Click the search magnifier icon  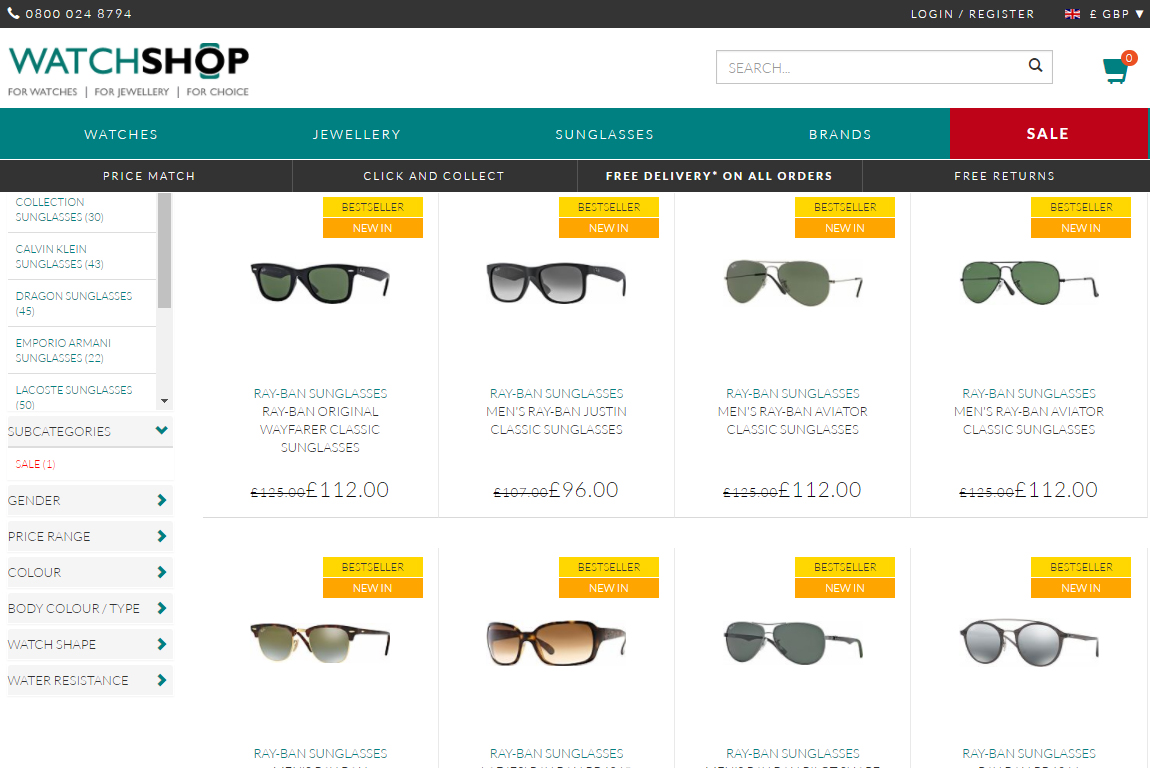[1035, 65]
